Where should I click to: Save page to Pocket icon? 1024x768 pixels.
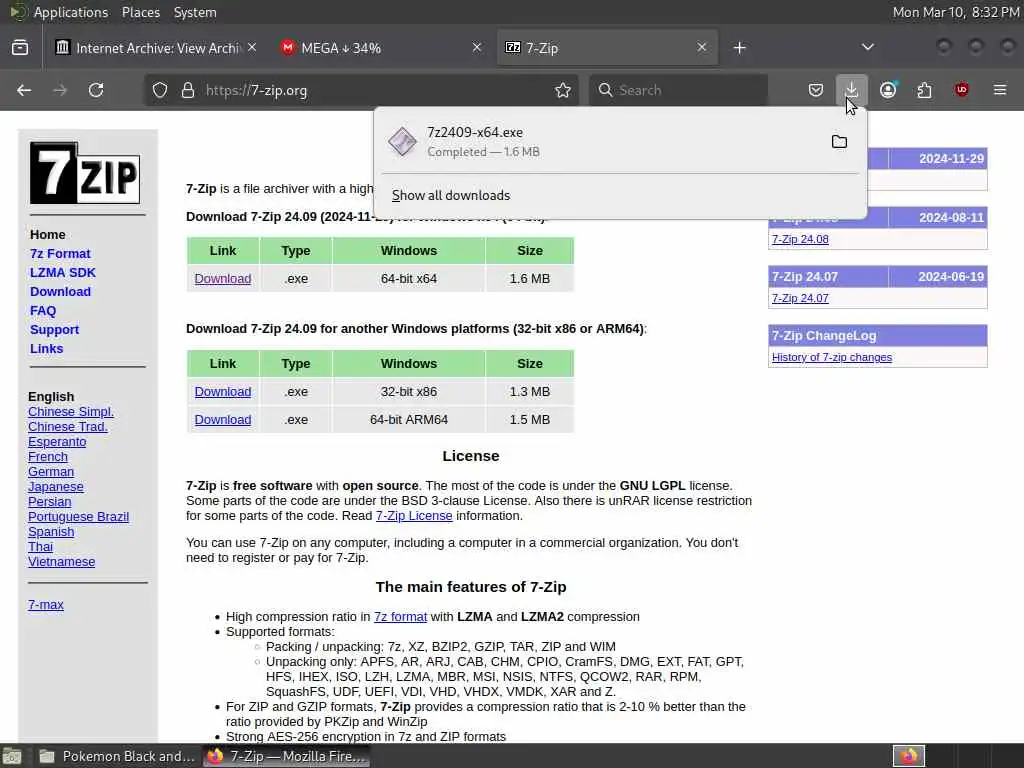click(x=816, y=90)
